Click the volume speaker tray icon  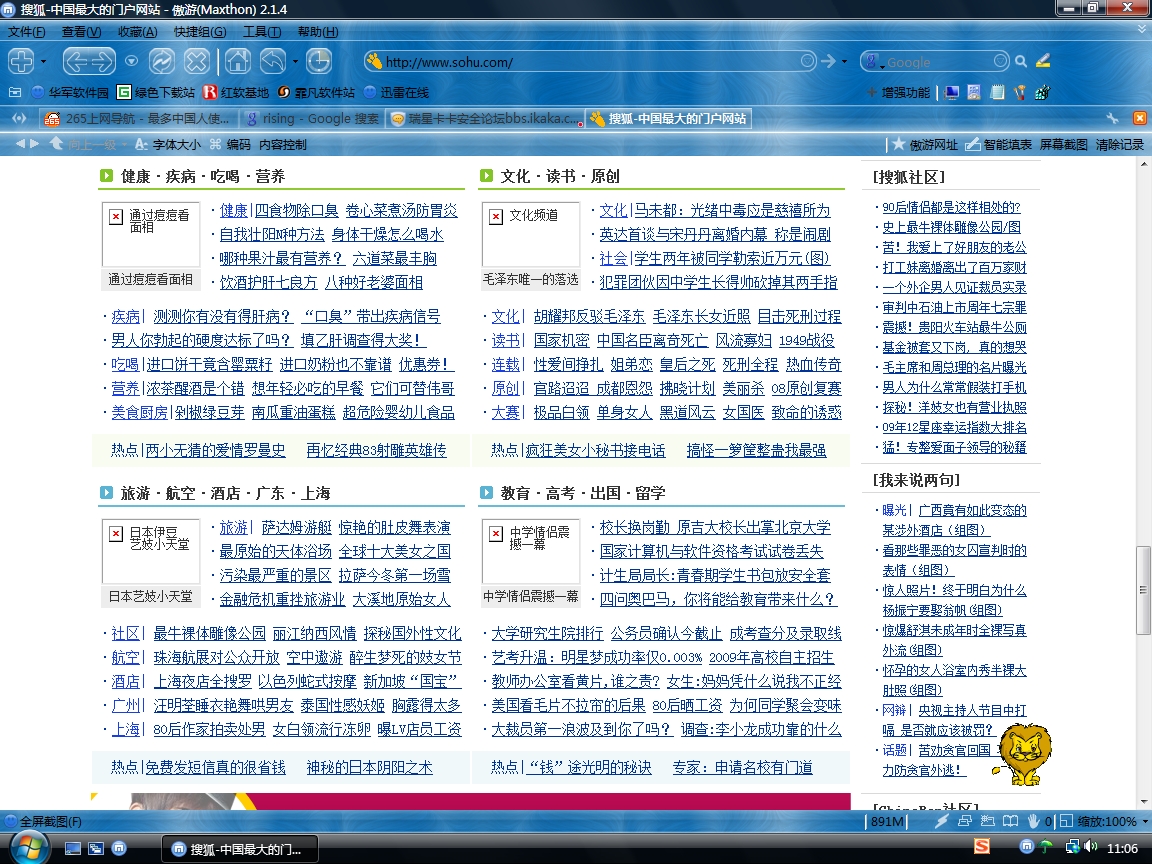1090,847
